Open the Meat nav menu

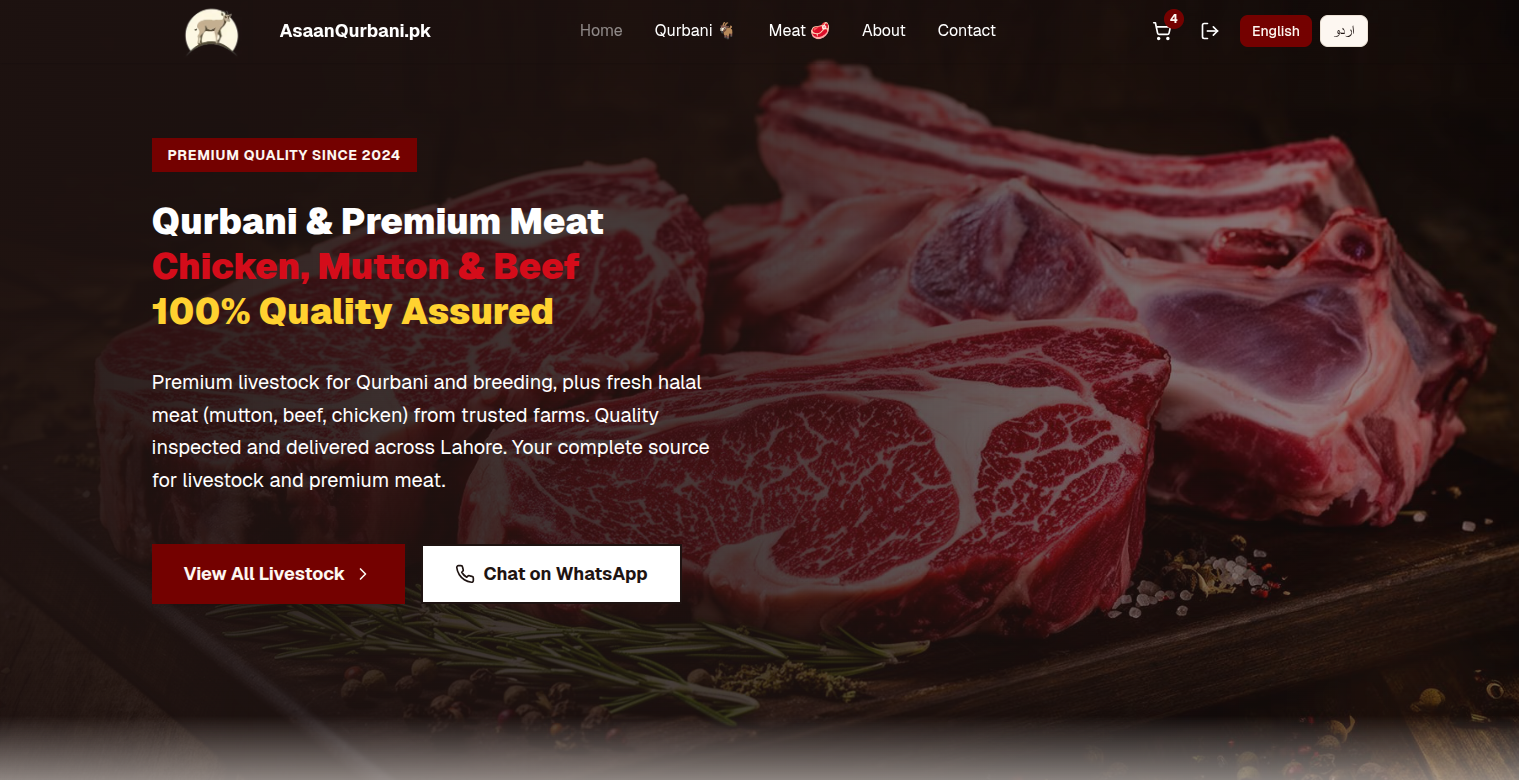tap(799, 31)
